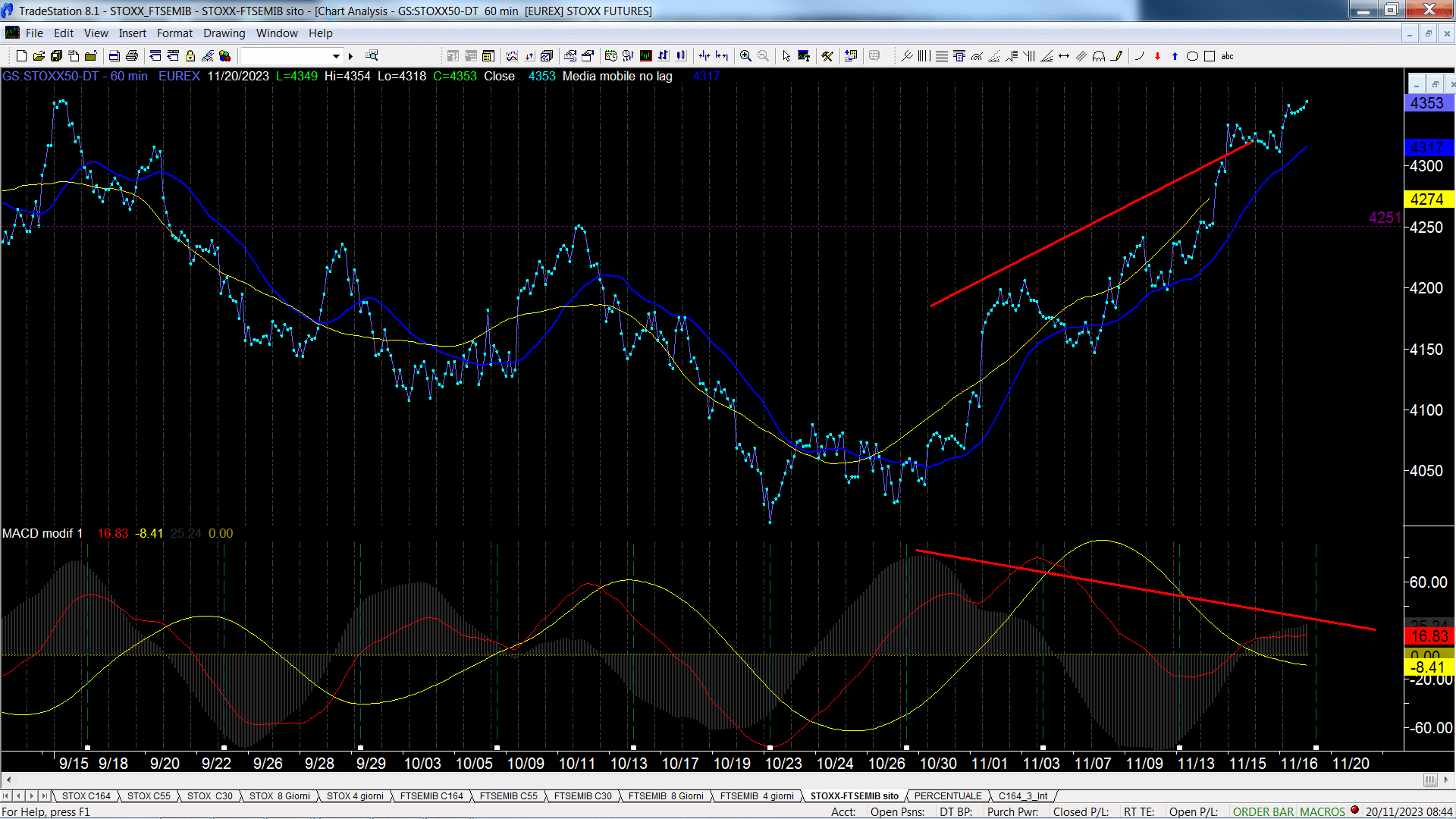The image size is (1456, 819).
Task: Switch to PERCENTUALE tab
Action: 948,795
